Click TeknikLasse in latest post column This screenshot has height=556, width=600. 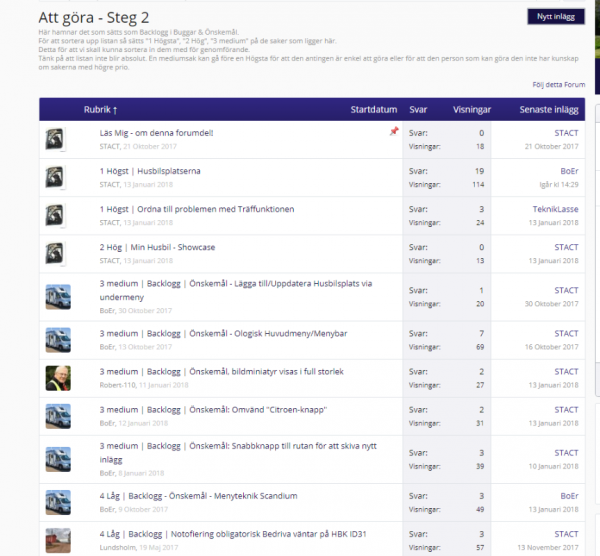[x=555, y=209]
